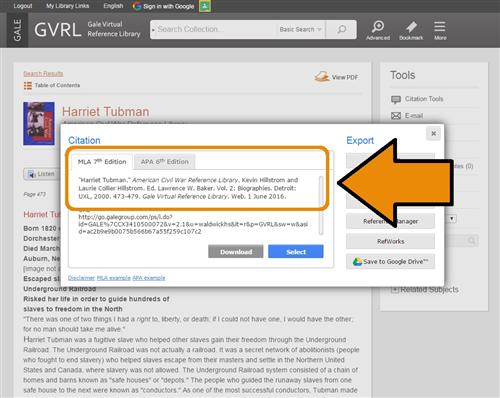Click Logout in top bar
500x398 pixels.
23,6
